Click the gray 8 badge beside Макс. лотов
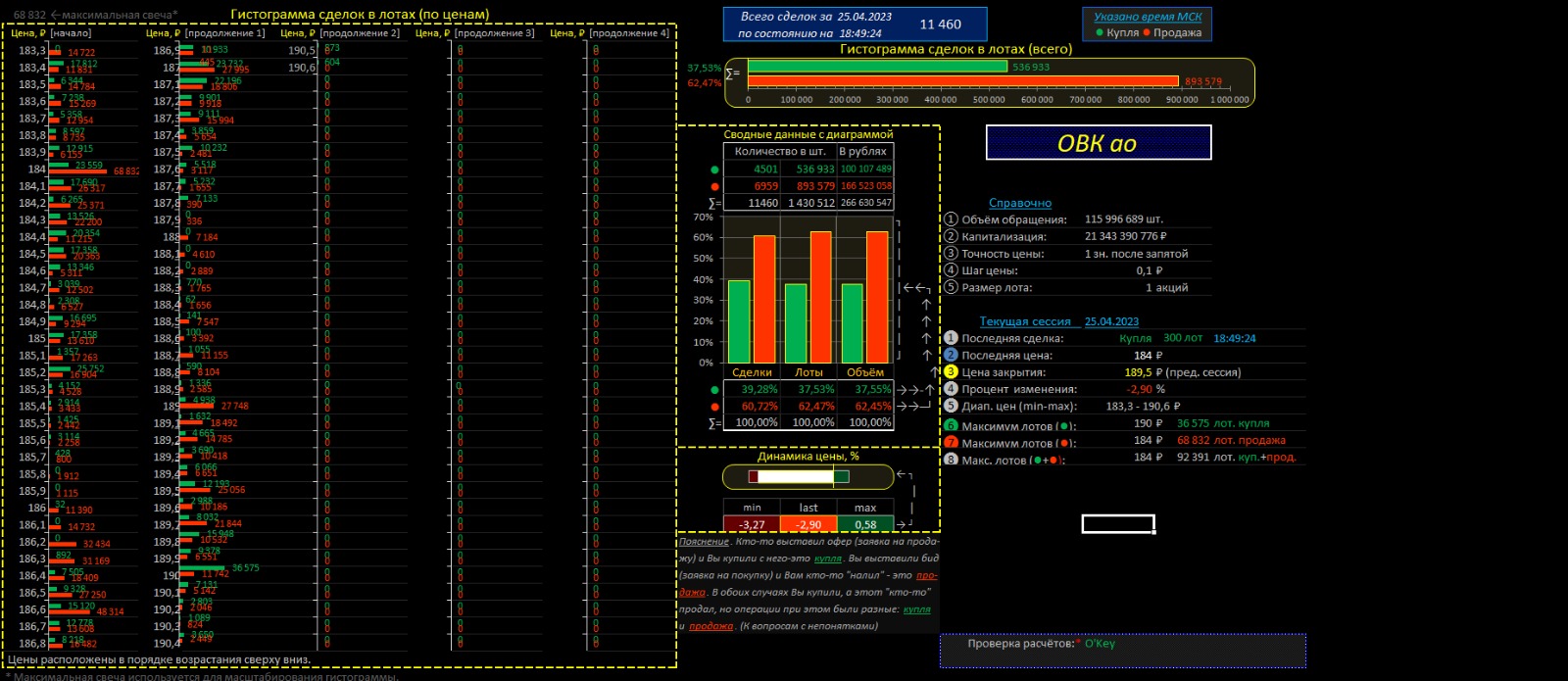 [x=950, y=459]
